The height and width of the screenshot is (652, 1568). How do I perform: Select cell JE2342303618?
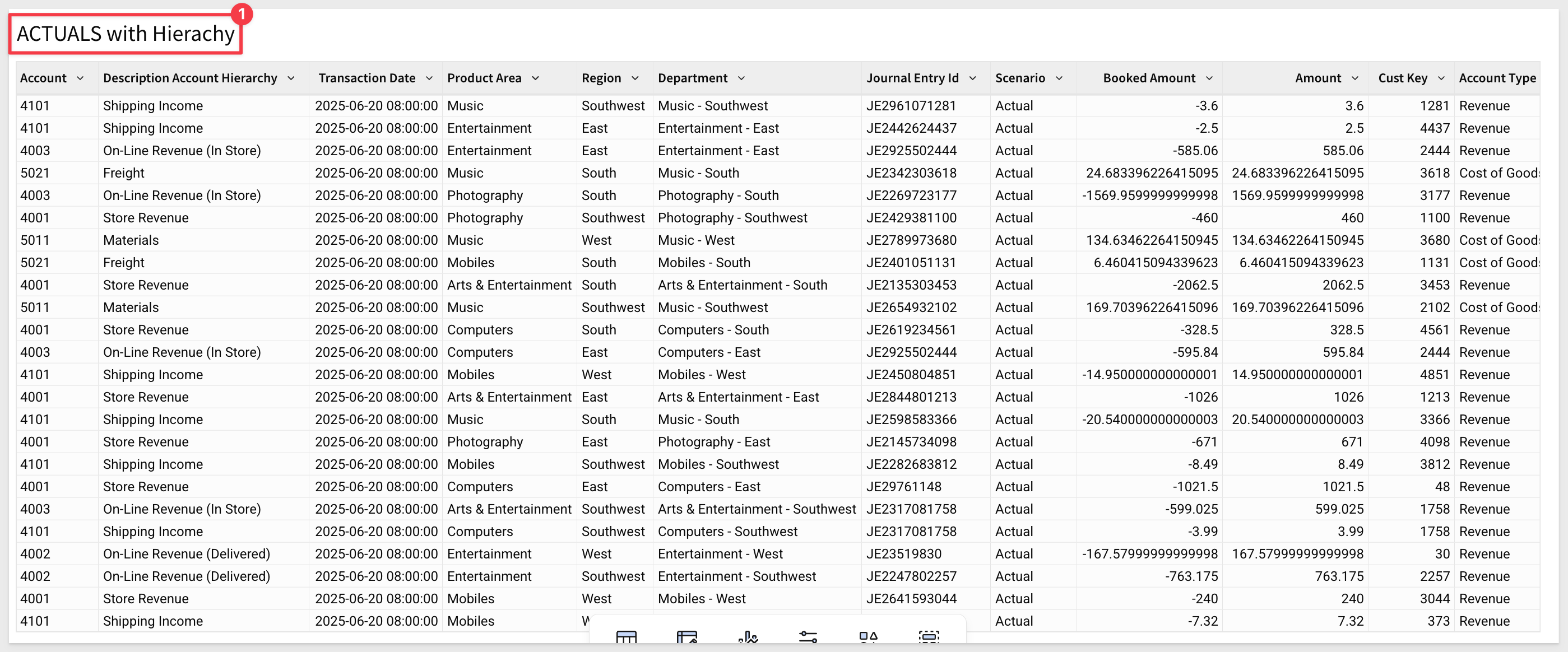[x=911, y=173]
